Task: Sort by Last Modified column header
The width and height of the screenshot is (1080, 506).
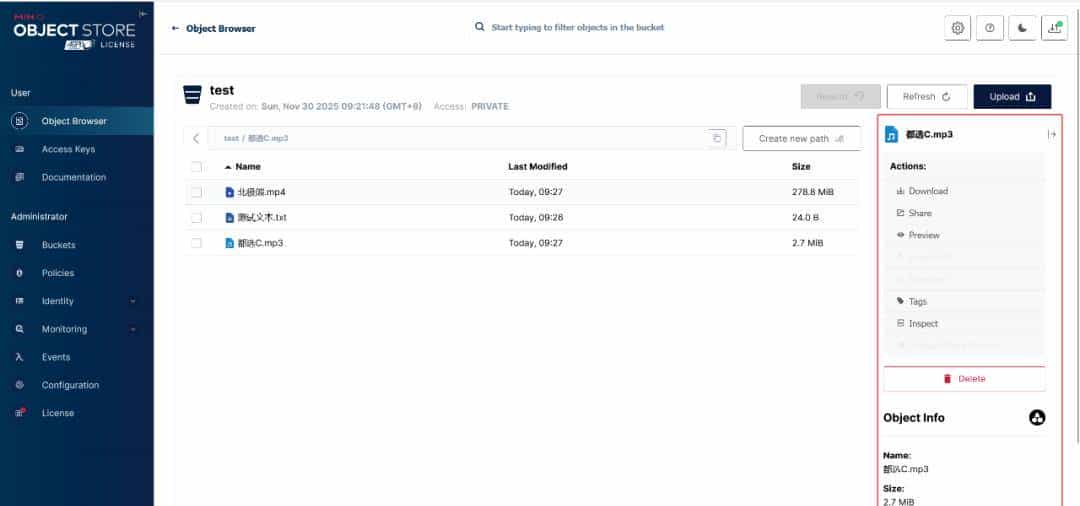Action: point(538,167)
